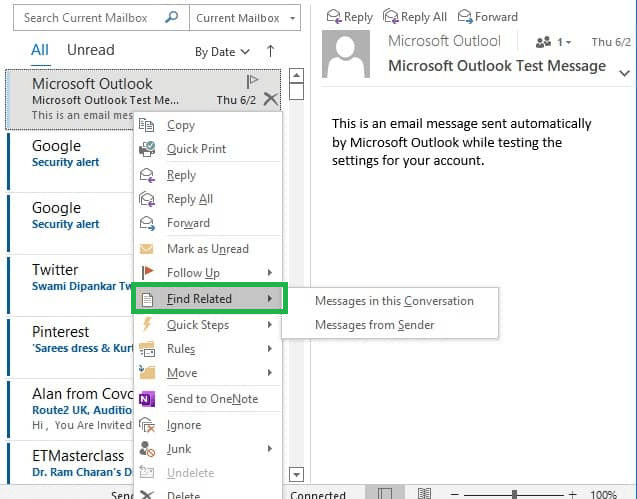The image size is (637, 499).
Task: Open the Alan from Covo email
Action: coord(70,410)
